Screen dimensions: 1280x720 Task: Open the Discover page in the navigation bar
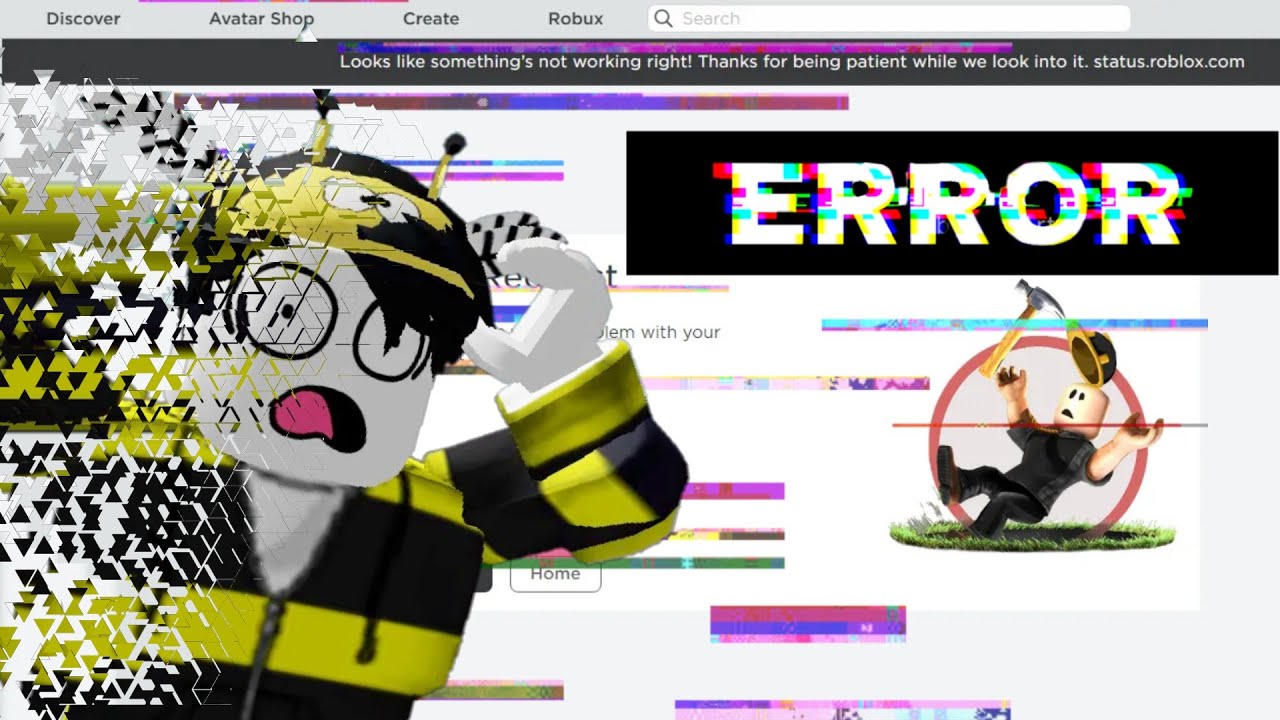tap(83, 18)
